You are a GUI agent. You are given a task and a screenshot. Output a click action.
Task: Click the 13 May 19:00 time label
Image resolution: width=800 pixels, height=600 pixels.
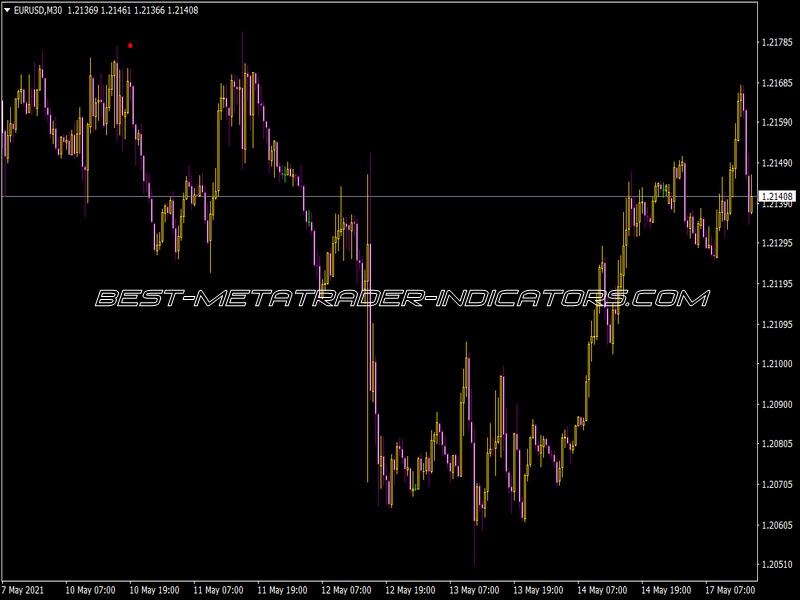coord(538,590)
